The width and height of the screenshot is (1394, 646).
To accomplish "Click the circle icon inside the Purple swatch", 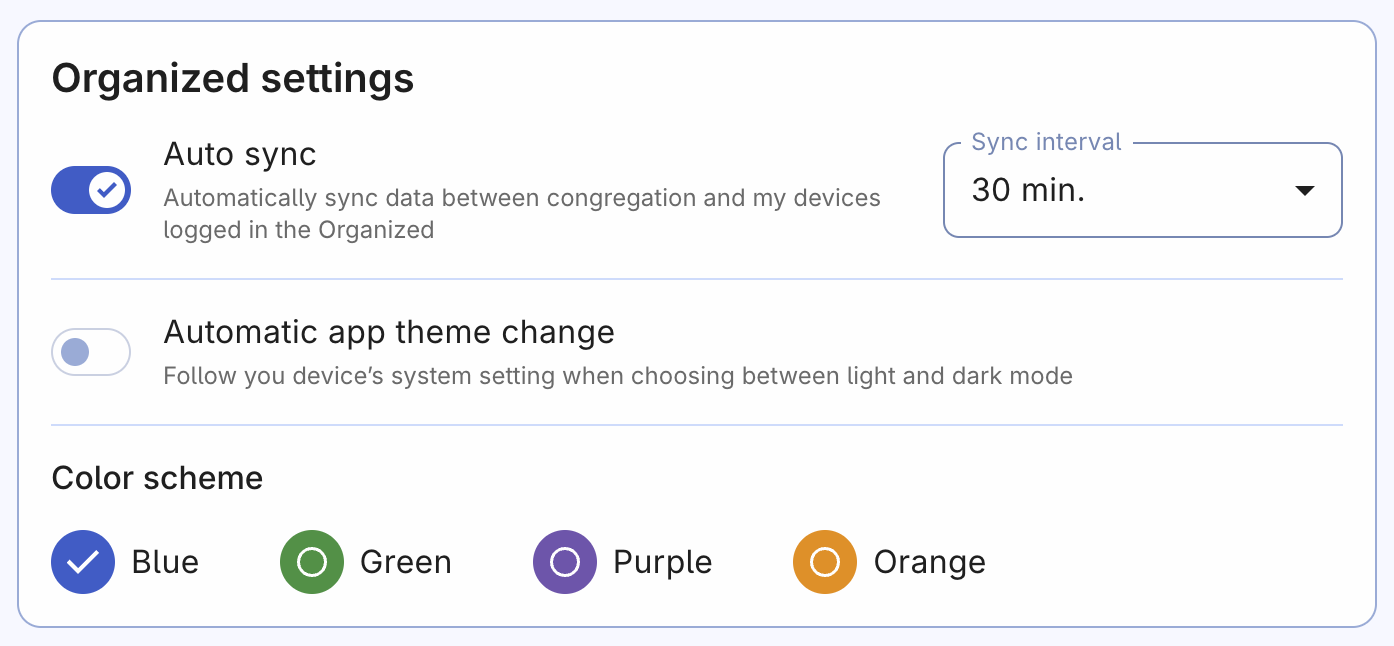I will [x=564, y=562].
